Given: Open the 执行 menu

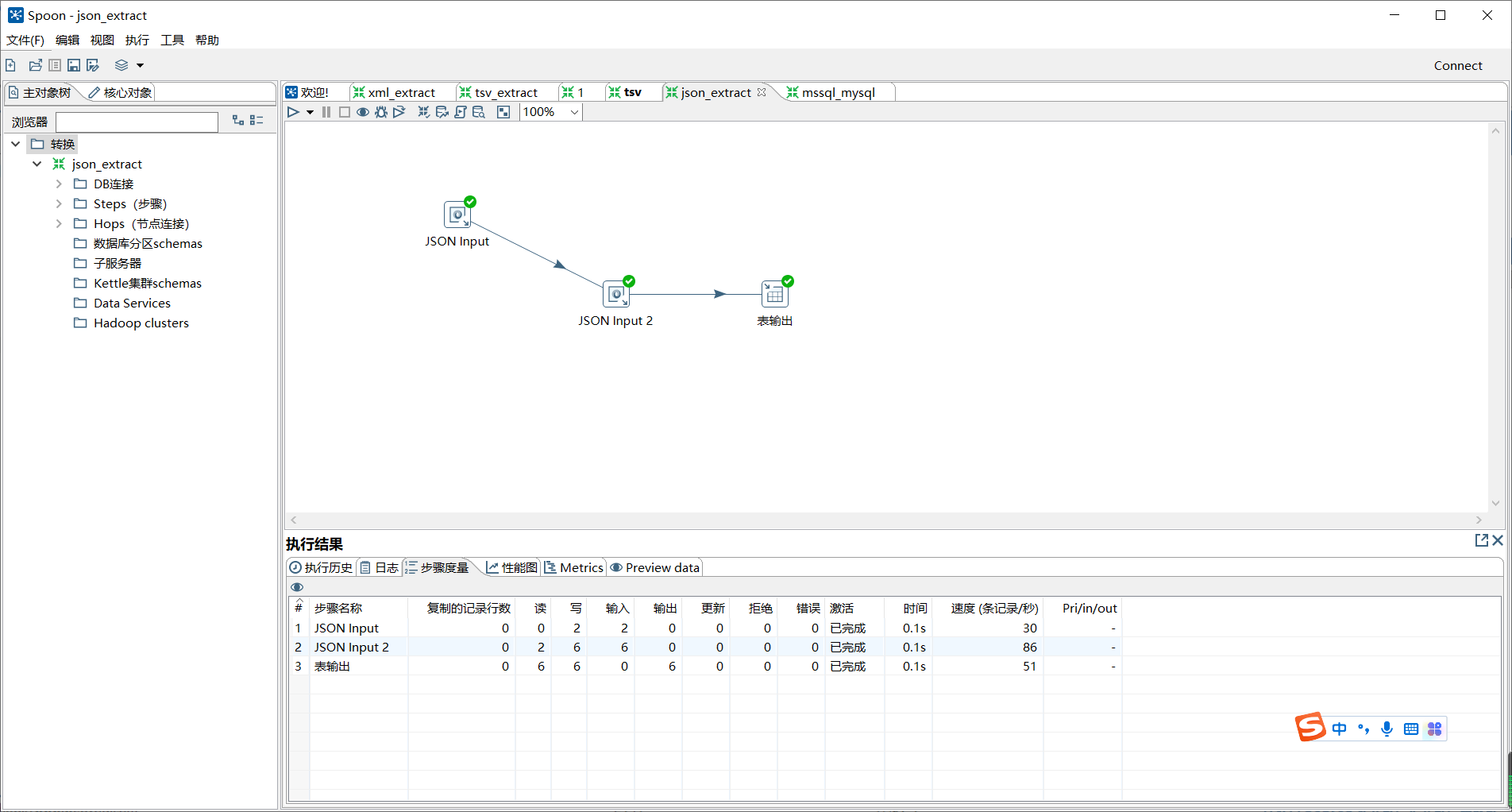Looking at the screenshot, I should click(x=137, y=41).
